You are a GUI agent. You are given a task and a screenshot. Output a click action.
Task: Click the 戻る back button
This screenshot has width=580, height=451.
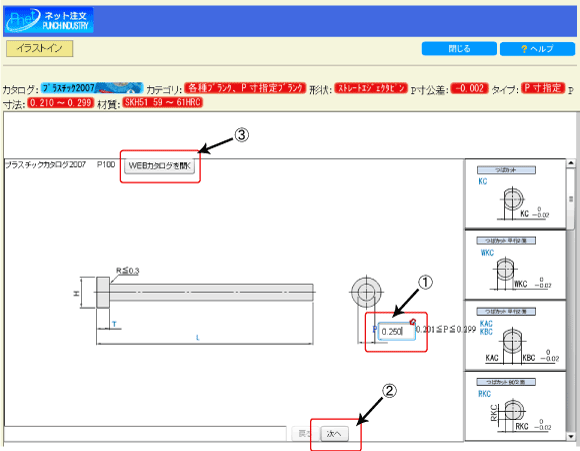coord(304,433)
